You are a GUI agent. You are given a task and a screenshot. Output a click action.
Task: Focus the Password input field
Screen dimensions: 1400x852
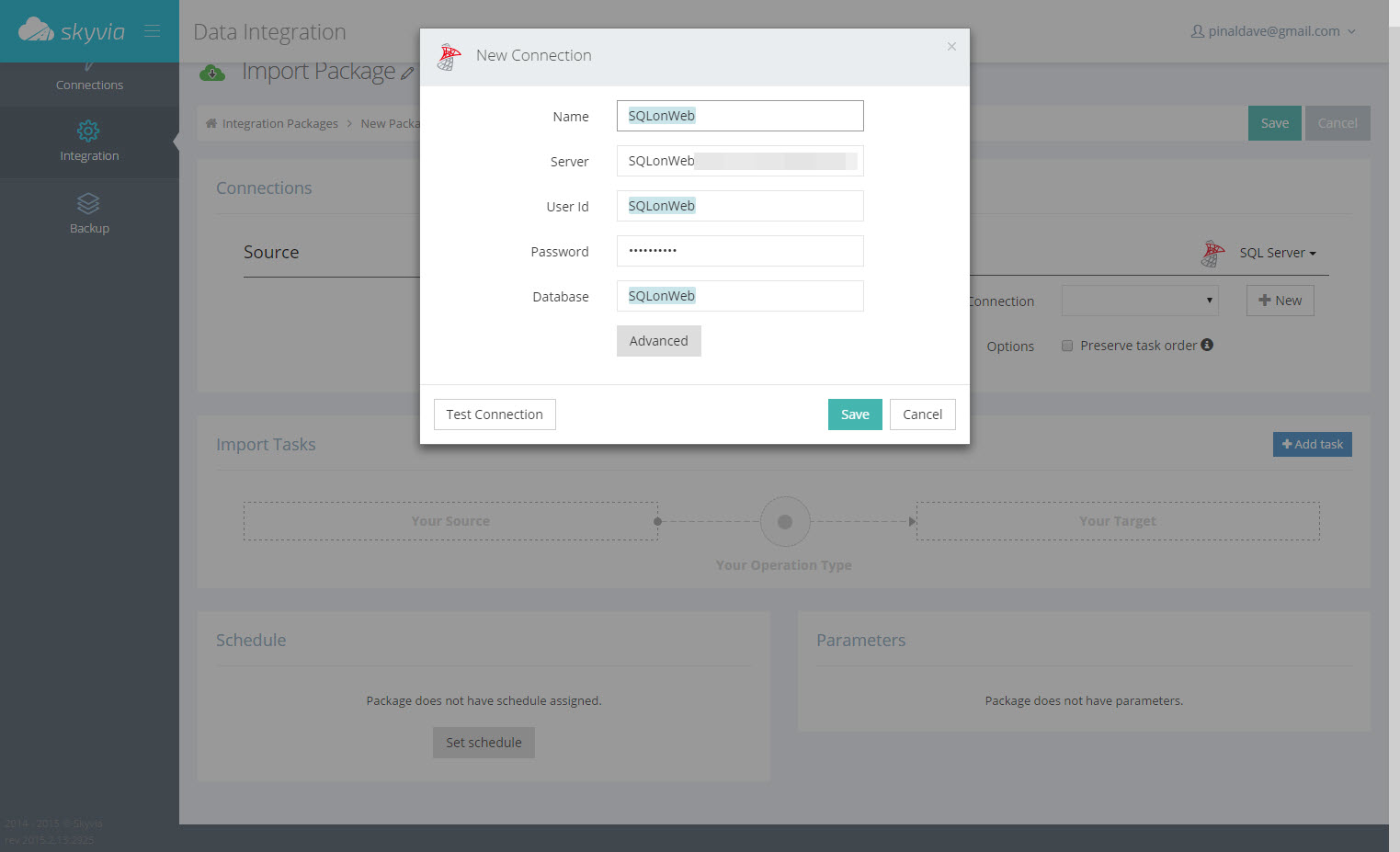point(740,251)
